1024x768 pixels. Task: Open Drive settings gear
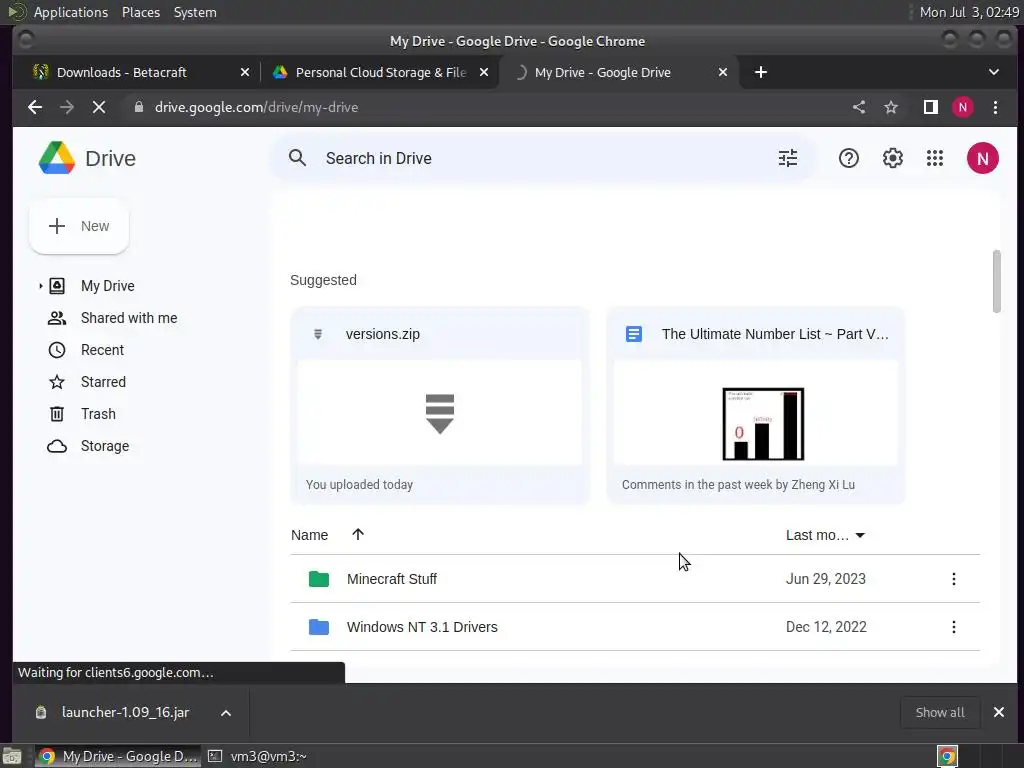click(x=892, y=158)
